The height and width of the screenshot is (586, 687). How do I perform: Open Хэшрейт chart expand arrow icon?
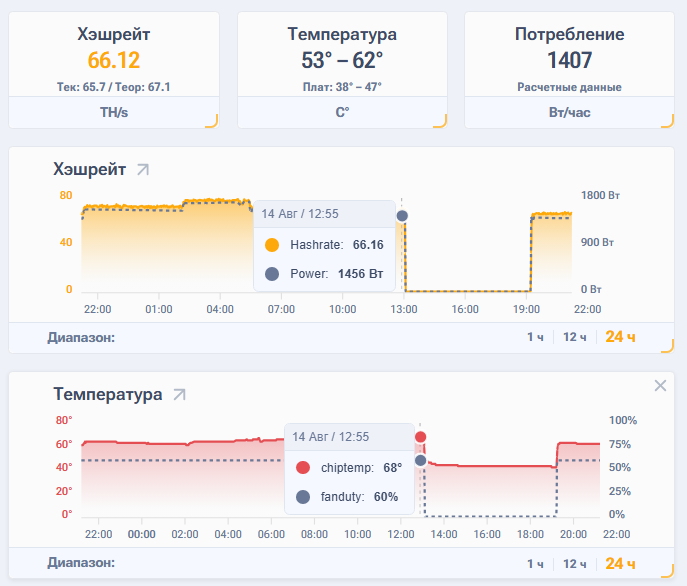coord(143,169)
